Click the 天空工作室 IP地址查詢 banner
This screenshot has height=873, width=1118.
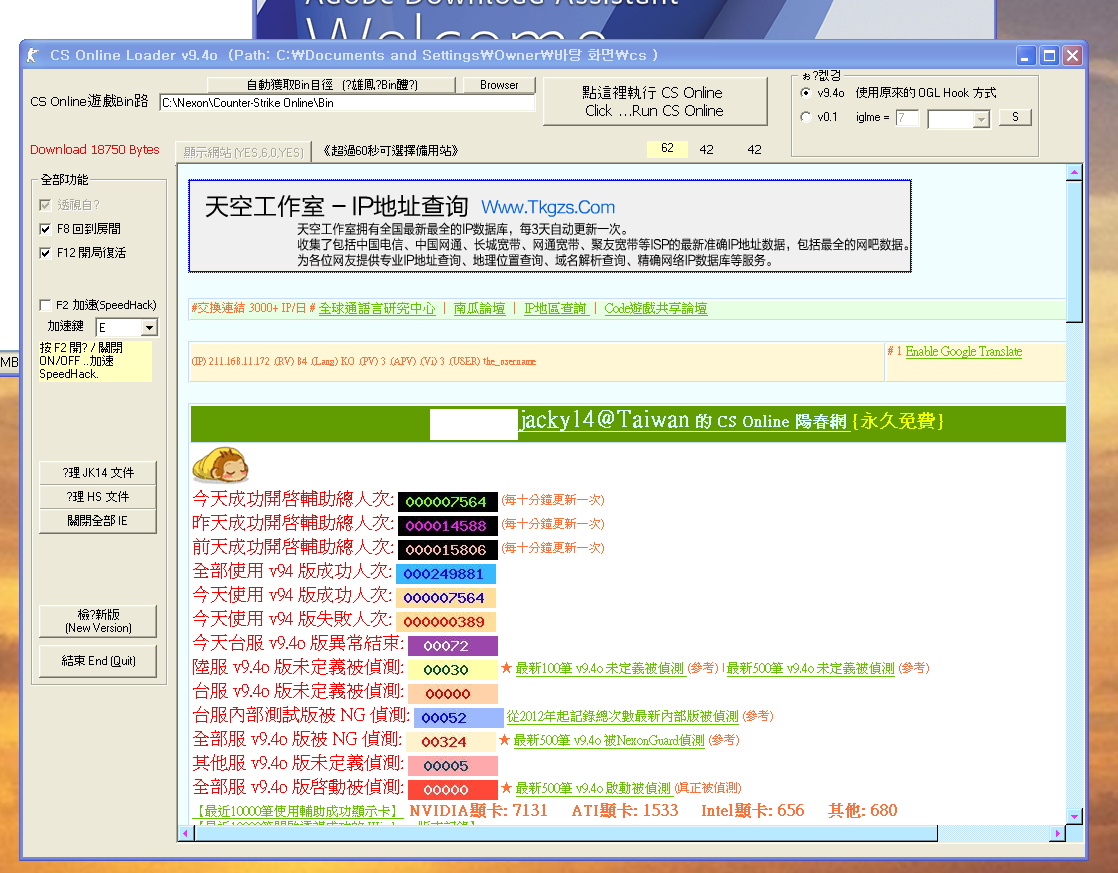click(550, 226)
